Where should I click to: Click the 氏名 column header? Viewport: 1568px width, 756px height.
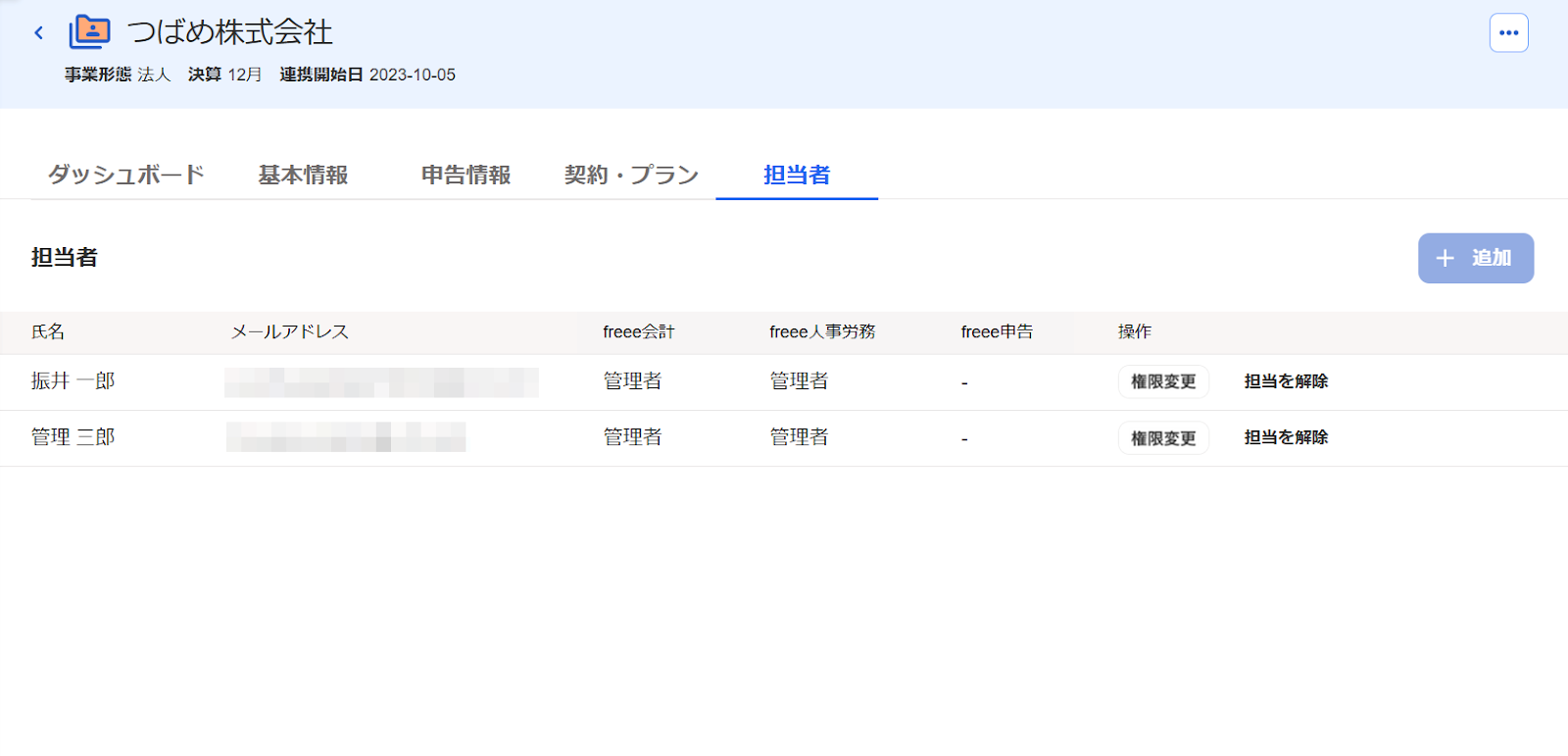(48, 331)
